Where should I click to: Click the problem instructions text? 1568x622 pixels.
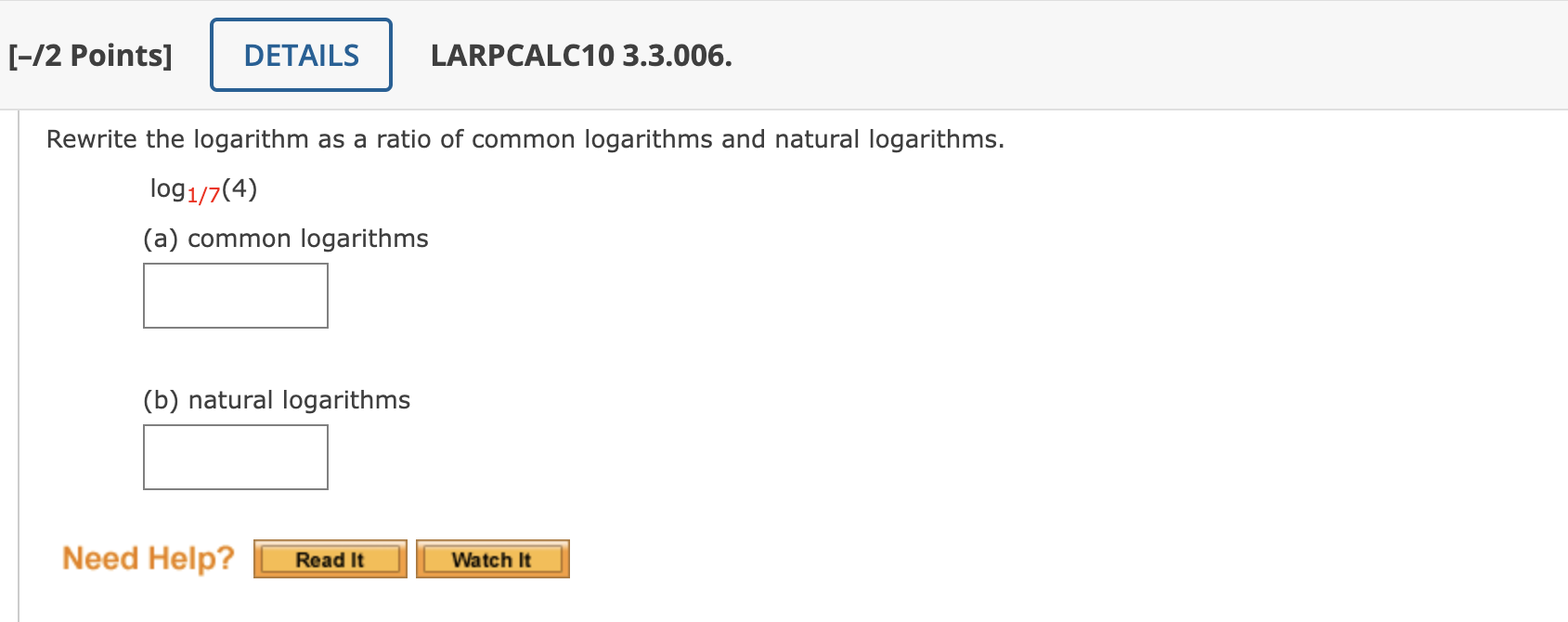pos(525,139)
